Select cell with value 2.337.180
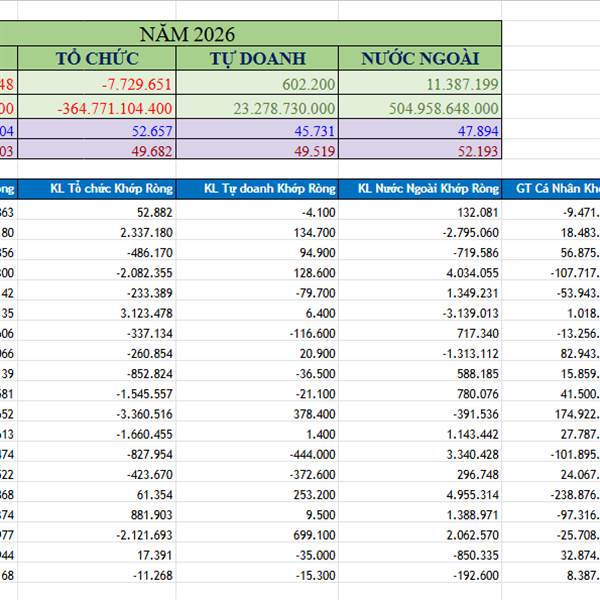 97,232
